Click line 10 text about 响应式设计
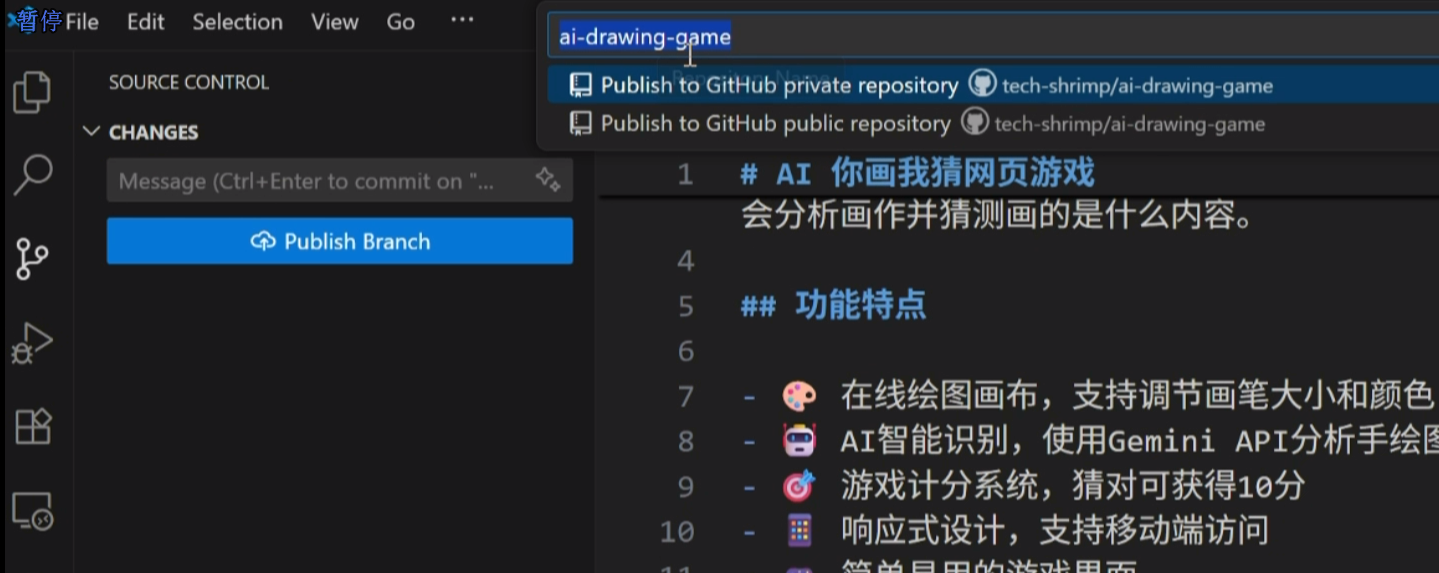1439x573 pixels. [1054, 530]
